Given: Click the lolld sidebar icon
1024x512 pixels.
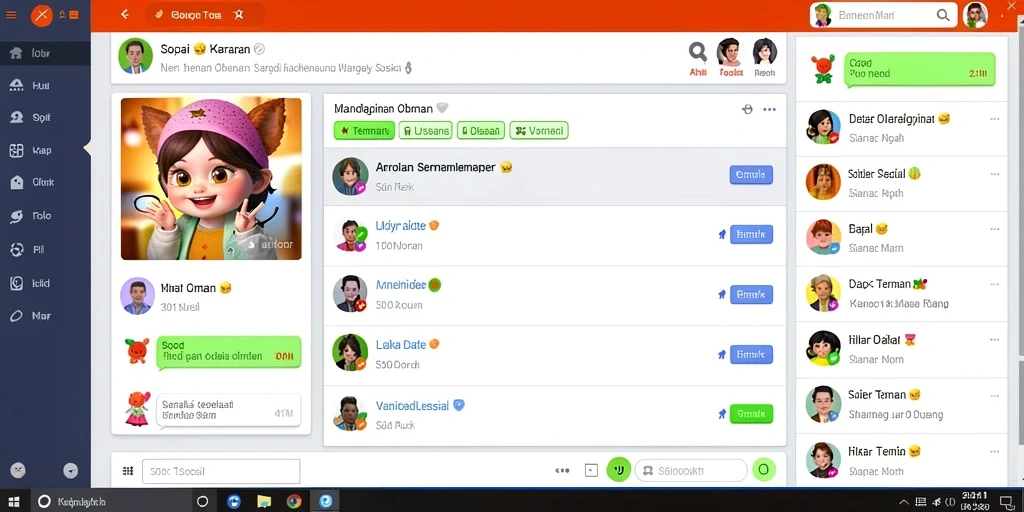Looking at the screenshot, I should [17, 283].
